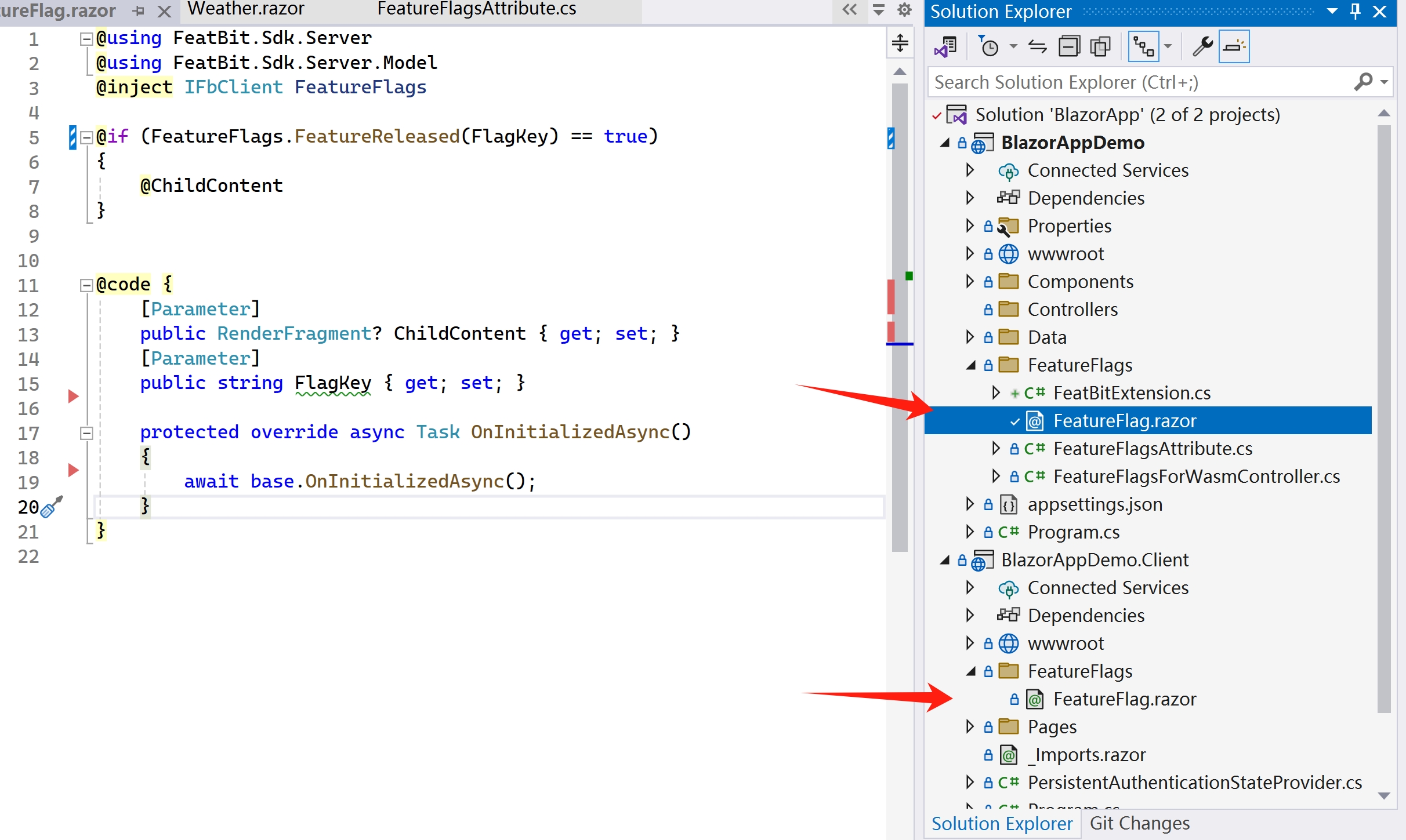This screenshot has height=840, width=1406.
Task: Click the screwdriver quick actions icon on line 20
Action: [52, 507]
